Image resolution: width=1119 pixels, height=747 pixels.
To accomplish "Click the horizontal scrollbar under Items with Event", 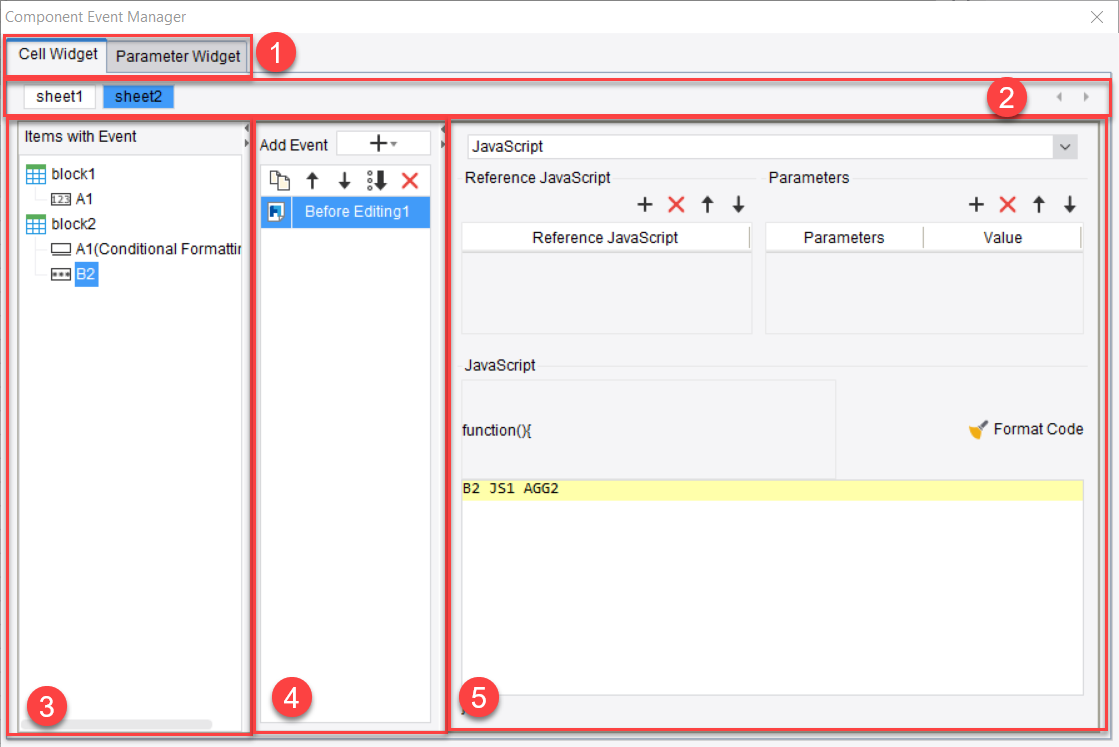I will (x=116, y=724).
